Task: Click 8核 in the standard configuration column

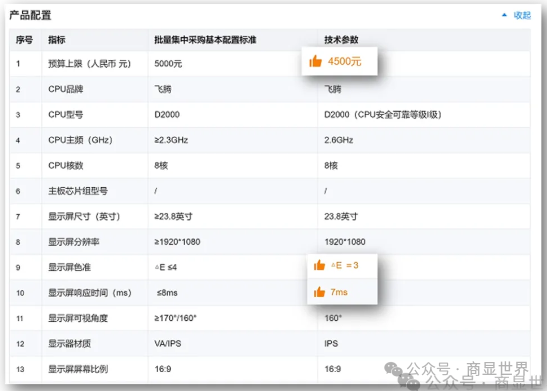Action: click(x=161, y=166)
